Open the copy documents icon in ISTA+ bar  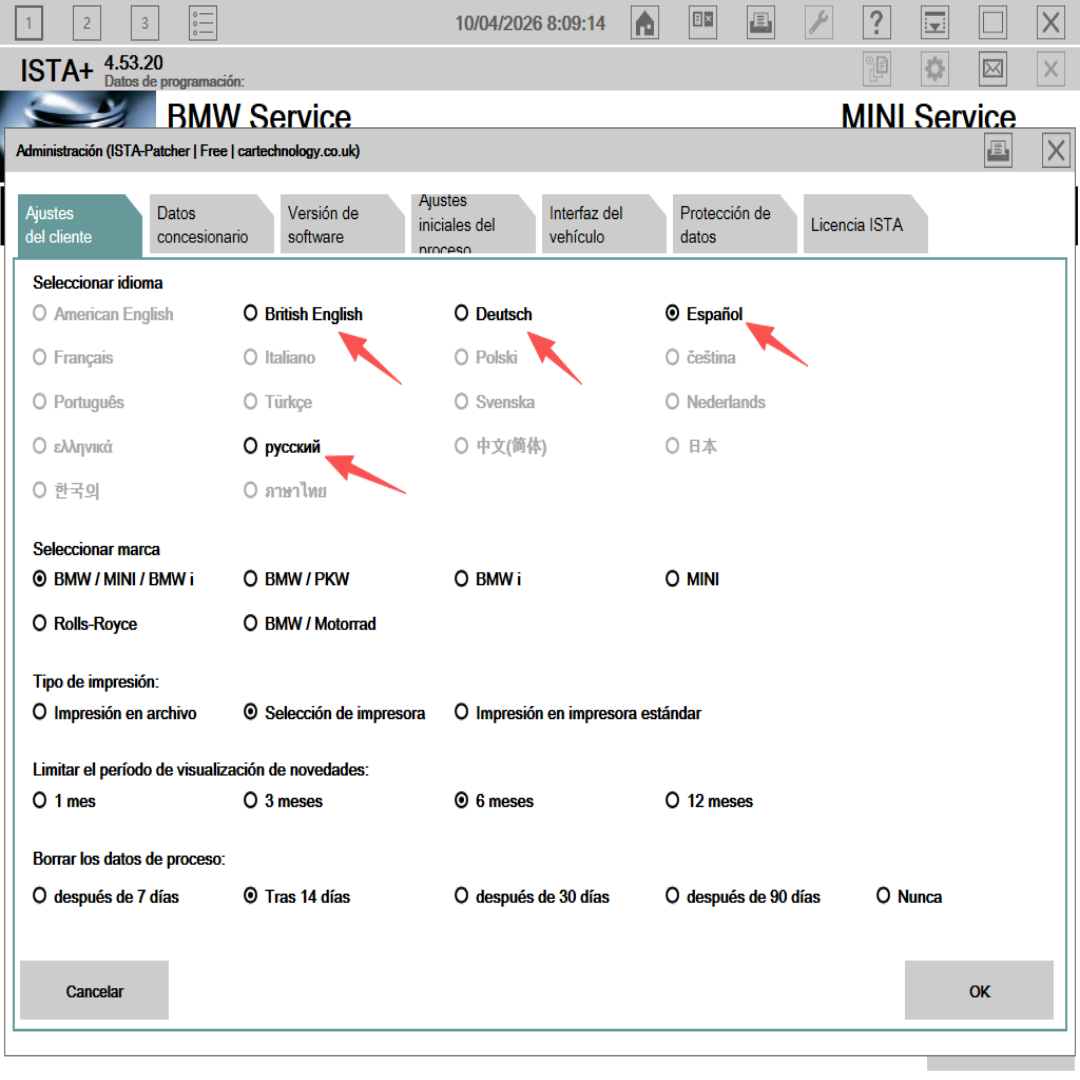click(x=877, y=69)
